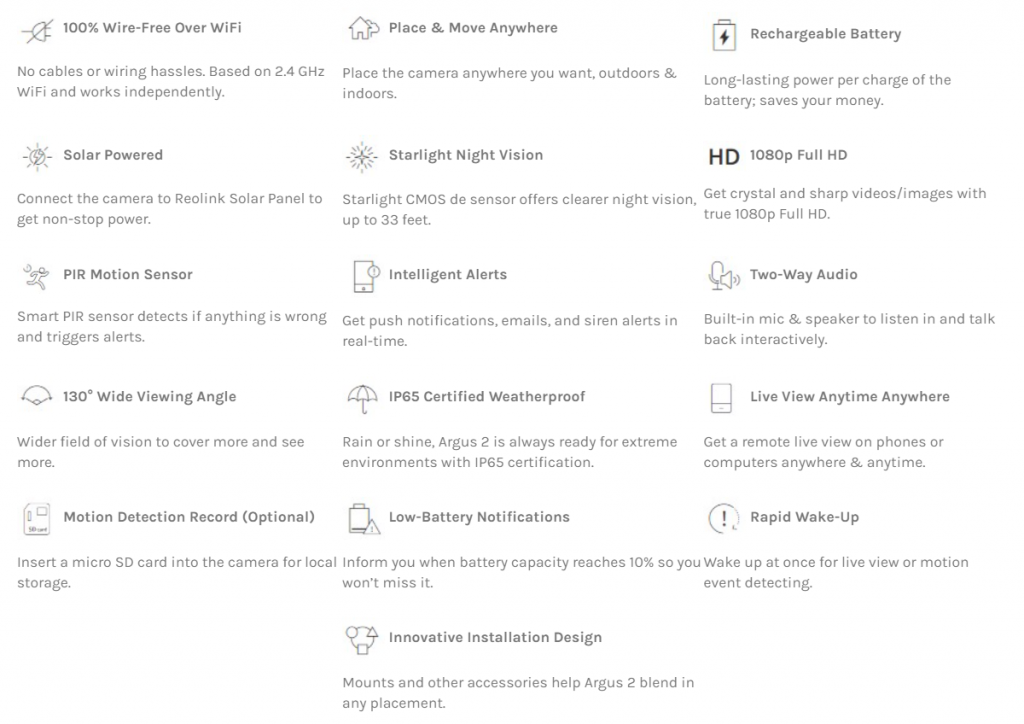The width and height of the screenshot is (1024, 724).
Task: Click the Live View phone icon
Action: 721,398
